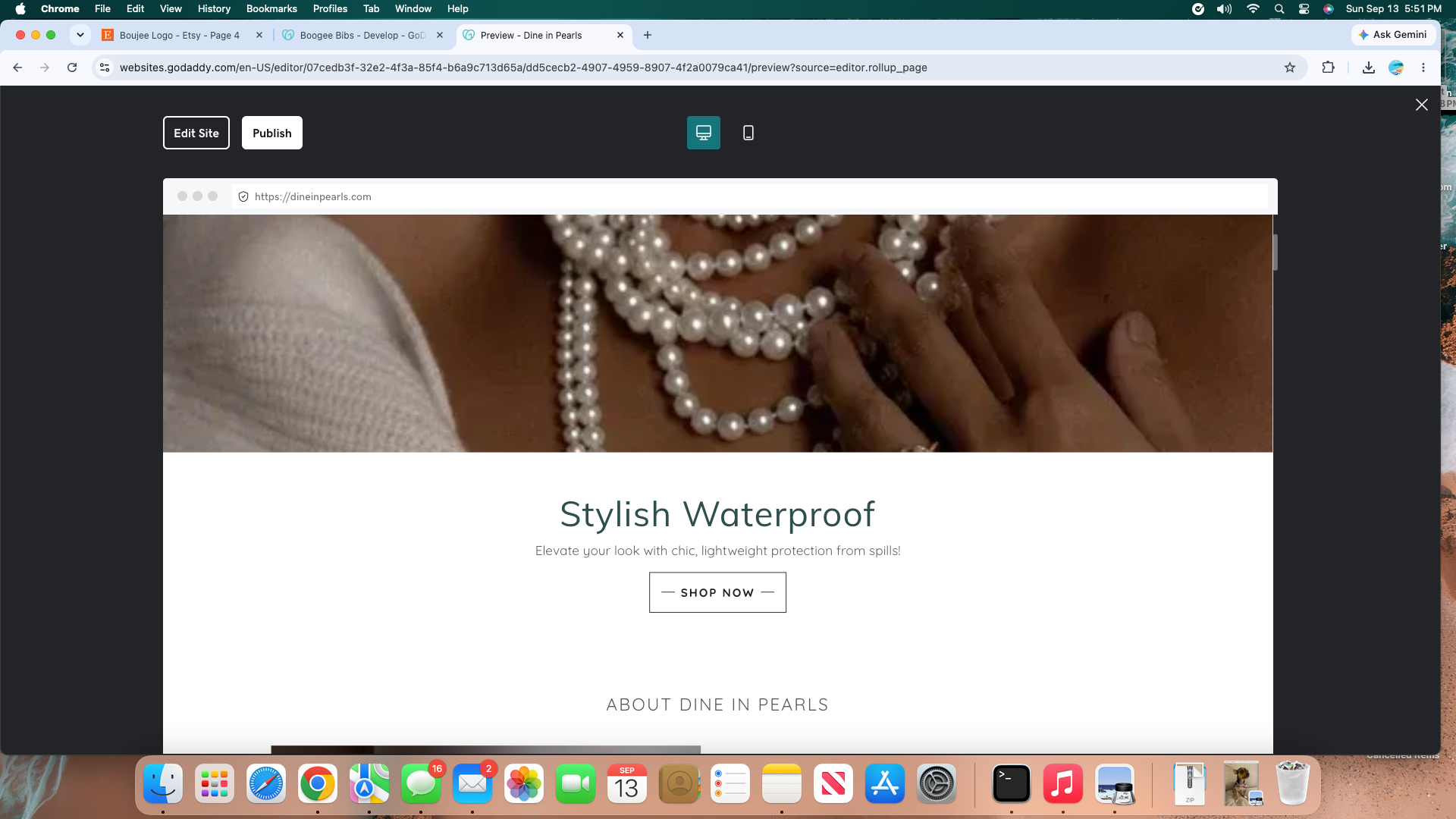Reload the current page
Viewport: 1456px width, 819px height.
coord(72,67)
